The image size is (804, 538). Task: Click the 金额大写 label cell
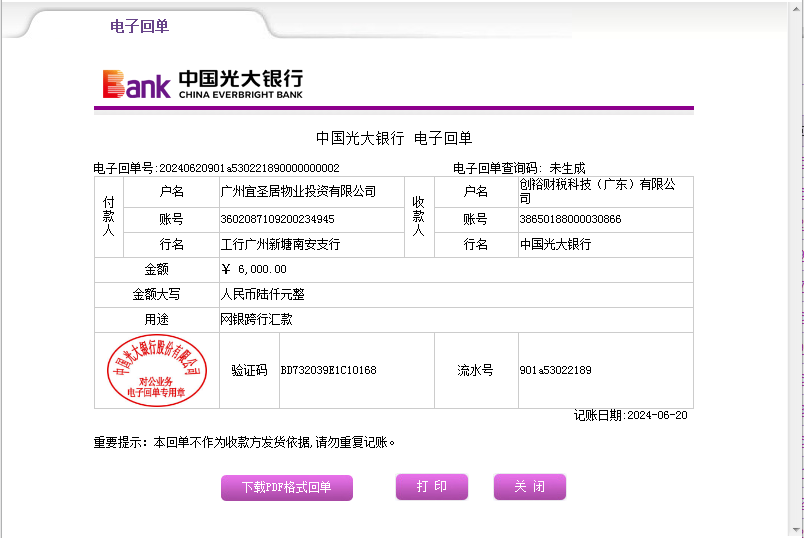(x=156, y=294)
